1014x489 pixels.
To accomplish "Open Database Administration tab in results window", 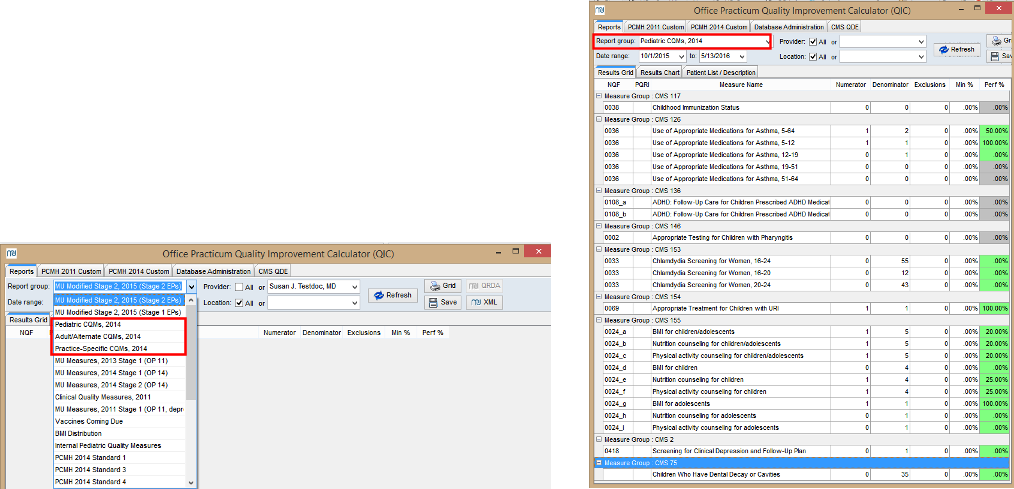I will pos(790,27).
